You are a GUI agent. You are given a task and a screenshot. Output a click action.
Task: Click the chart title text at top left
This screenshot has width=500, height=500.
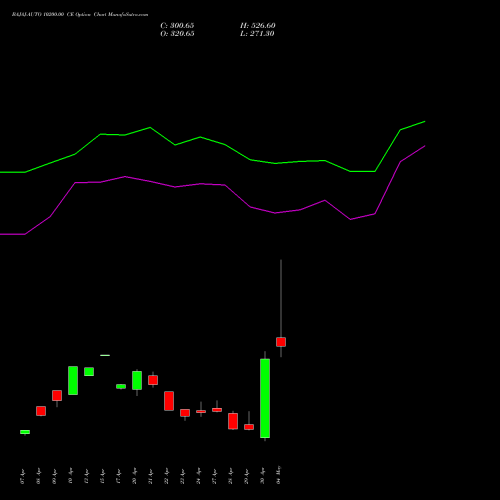tap(80, 15)
